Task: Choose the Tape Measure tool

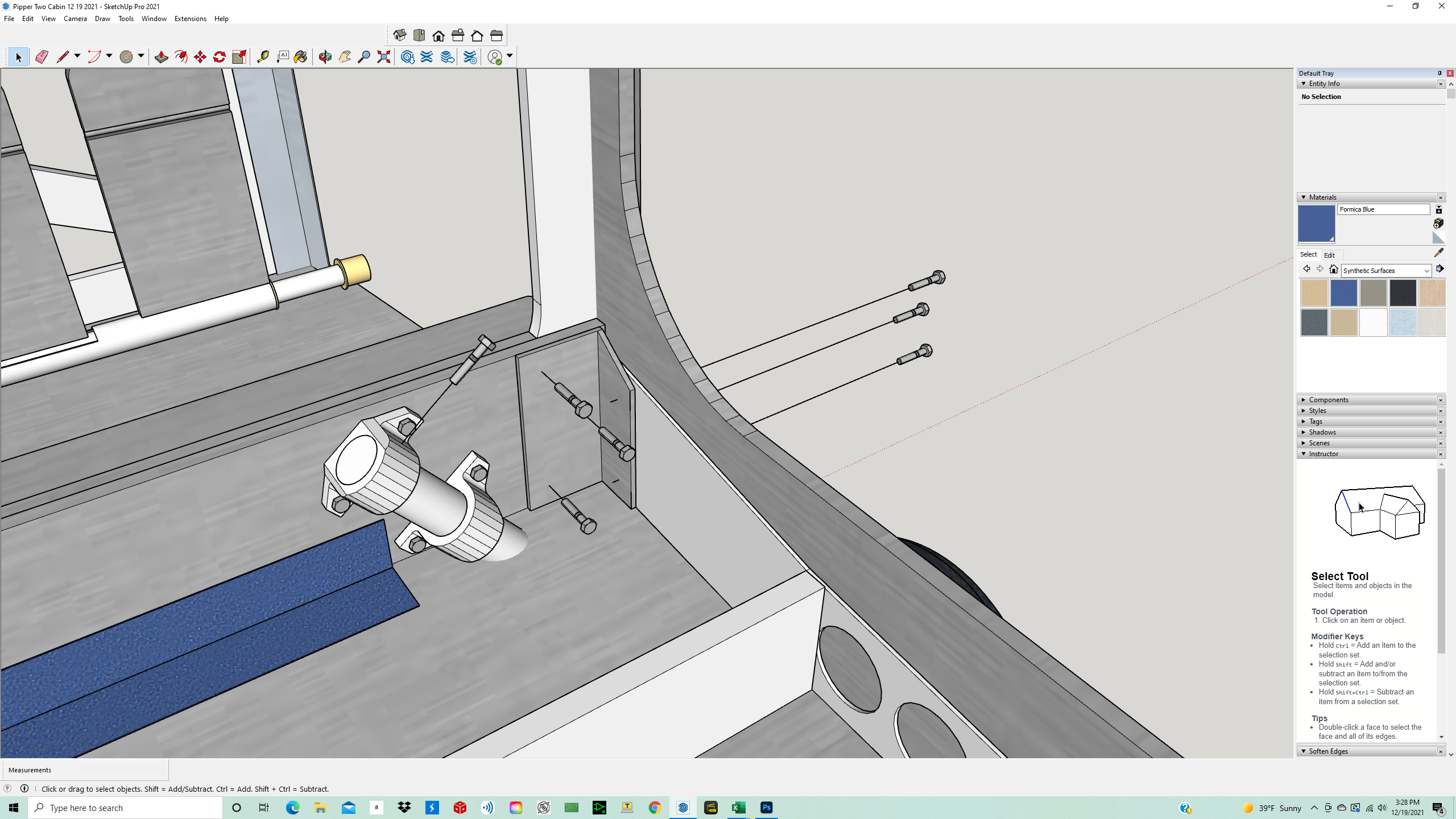Action: pyautogui.click(x=263, y=57)
